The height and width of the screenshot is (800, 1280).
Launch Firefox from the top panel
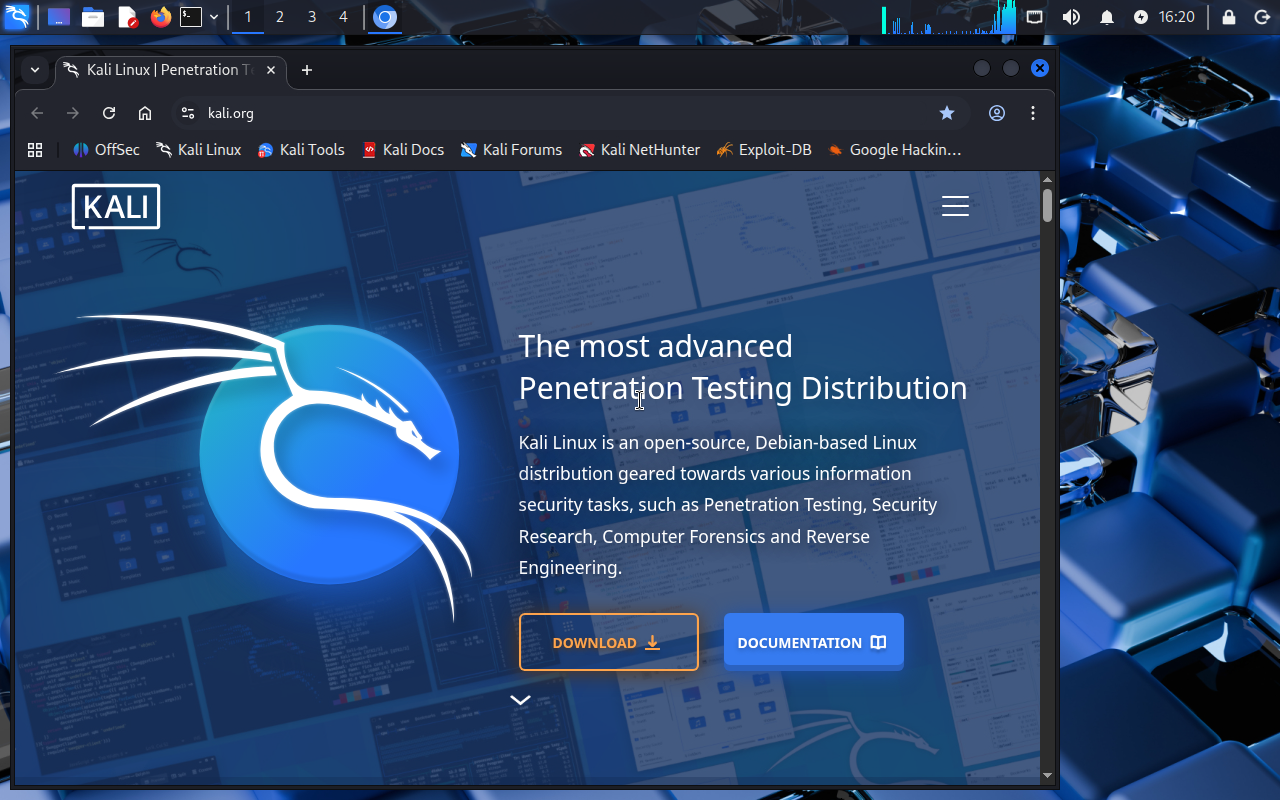click(160, 17)
